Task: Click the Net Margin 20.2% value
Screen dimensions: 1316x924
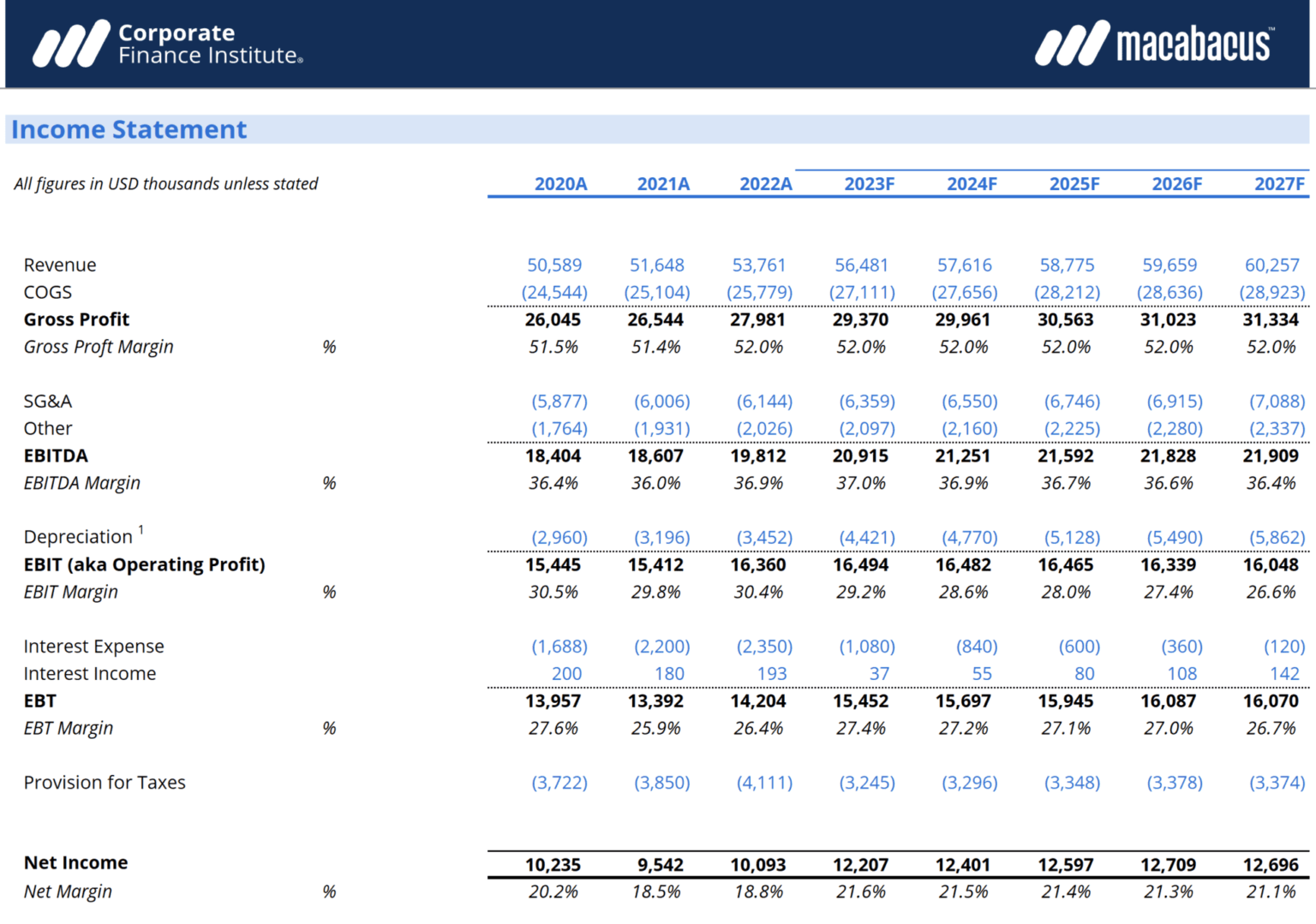Action: click(x=554, y=891)
